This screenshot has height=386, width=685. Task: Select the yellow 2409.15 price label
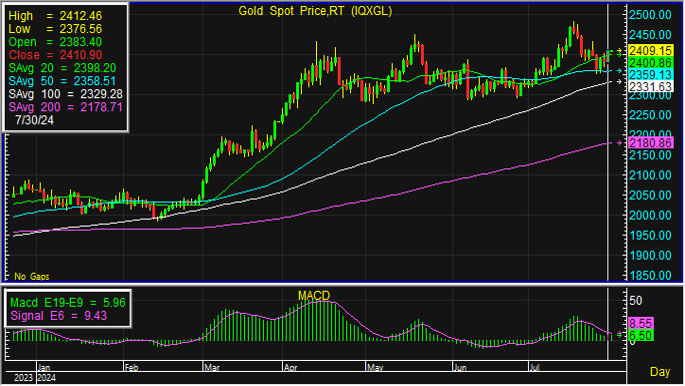[x=650, y=50]
